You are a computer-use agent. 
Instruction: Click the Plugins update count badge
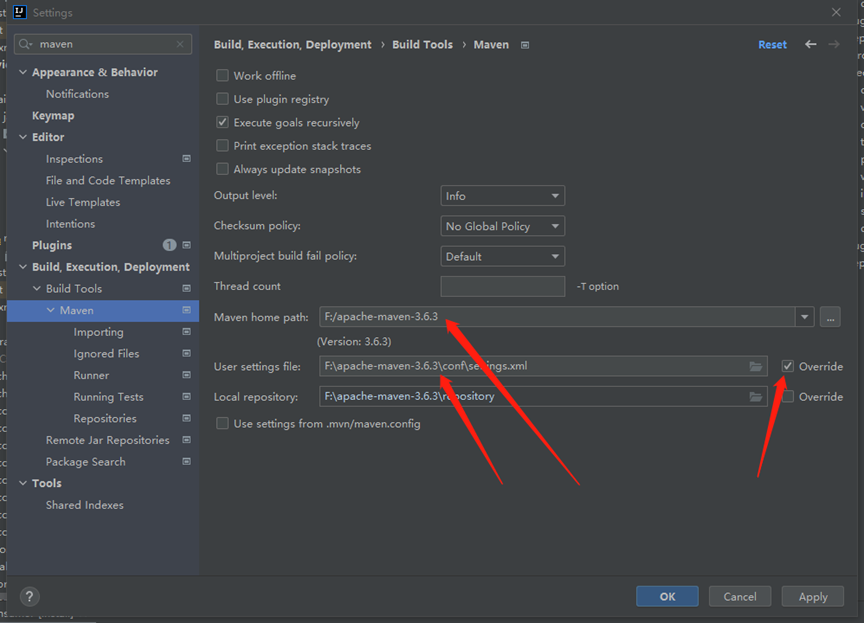point(169,245)
